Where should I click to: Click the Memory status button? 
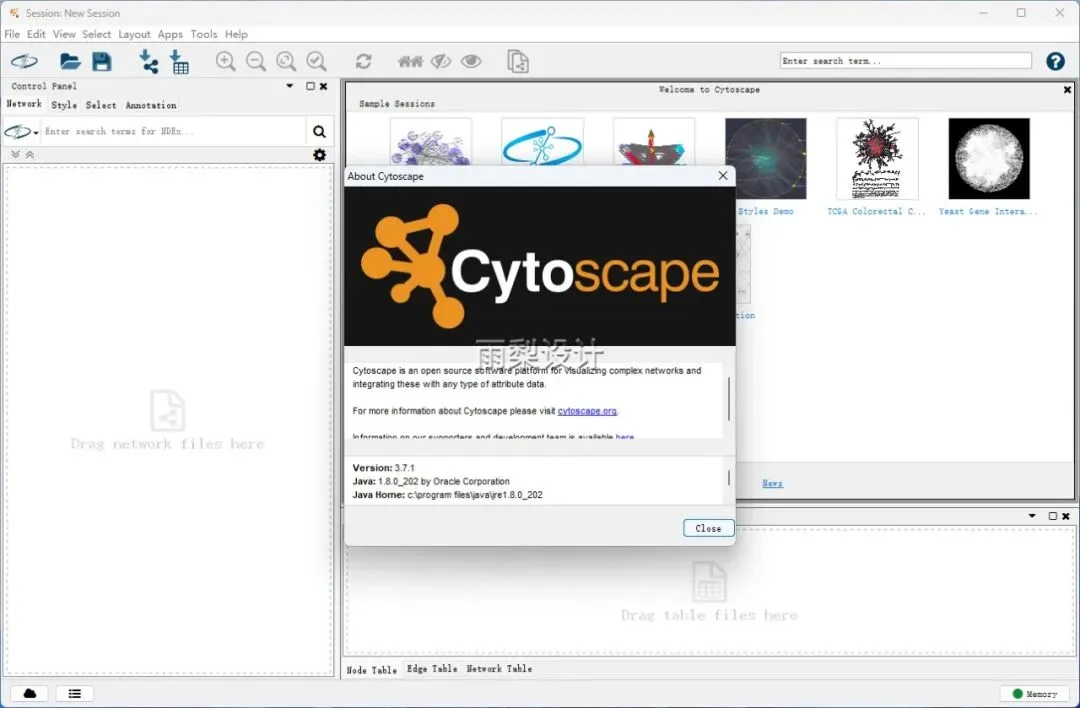point(1035,694)
